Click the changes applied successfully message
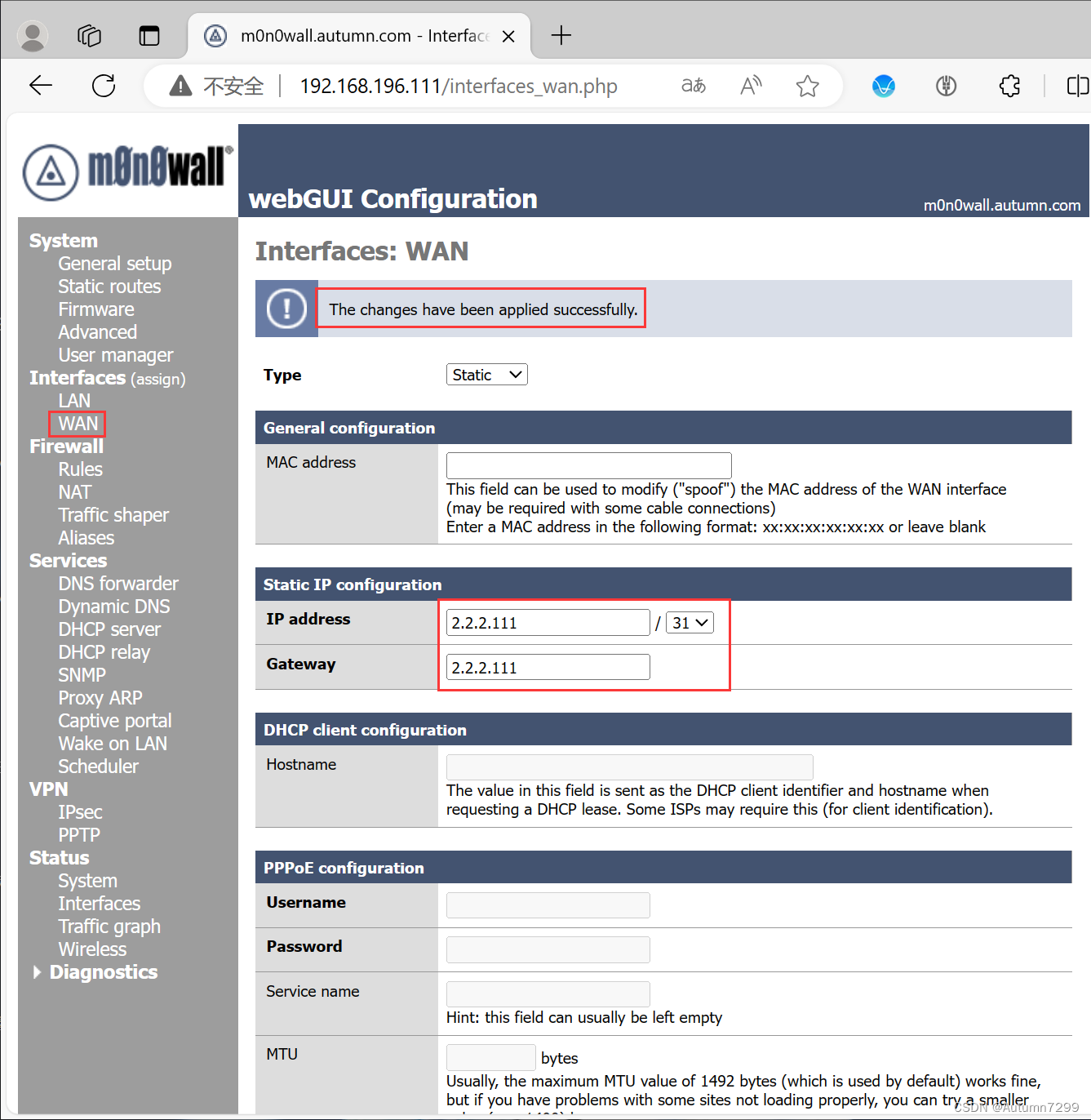 coord(483,309)
